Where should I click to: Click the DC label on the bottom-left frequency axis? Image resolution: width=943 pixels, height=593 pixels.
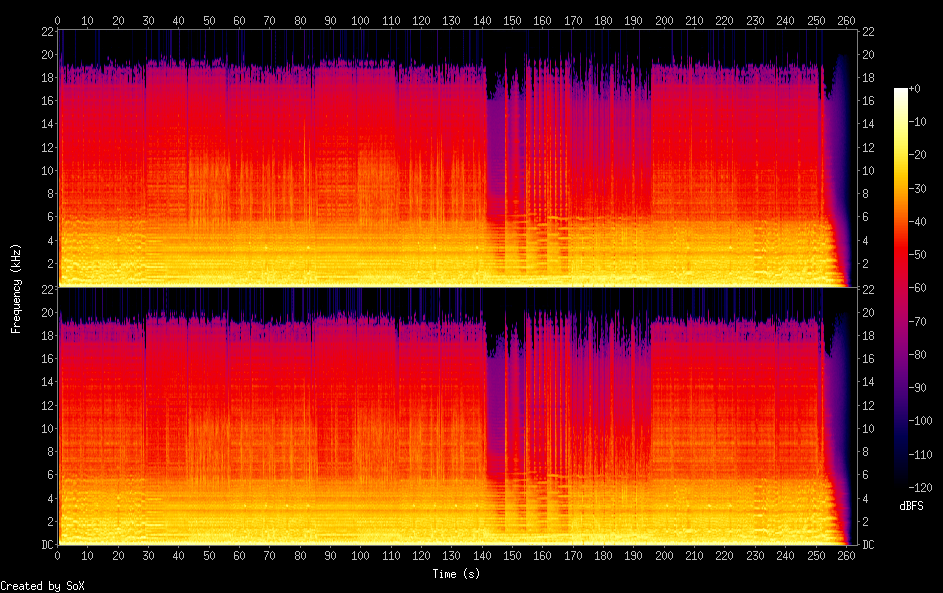click(47, 545)
